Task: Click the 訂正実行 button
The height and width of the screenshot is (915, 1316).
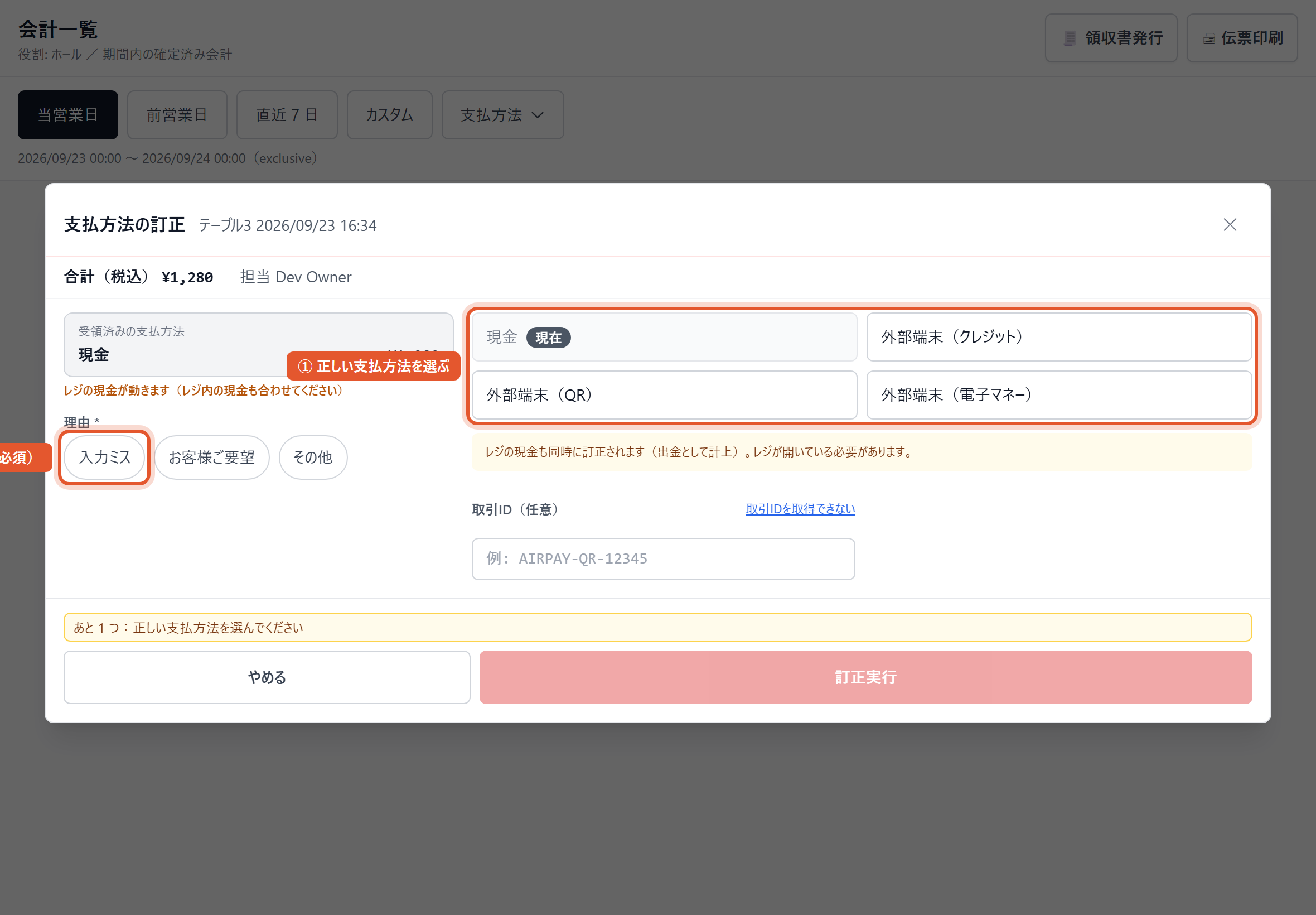Action: click(x=865, y=677)
